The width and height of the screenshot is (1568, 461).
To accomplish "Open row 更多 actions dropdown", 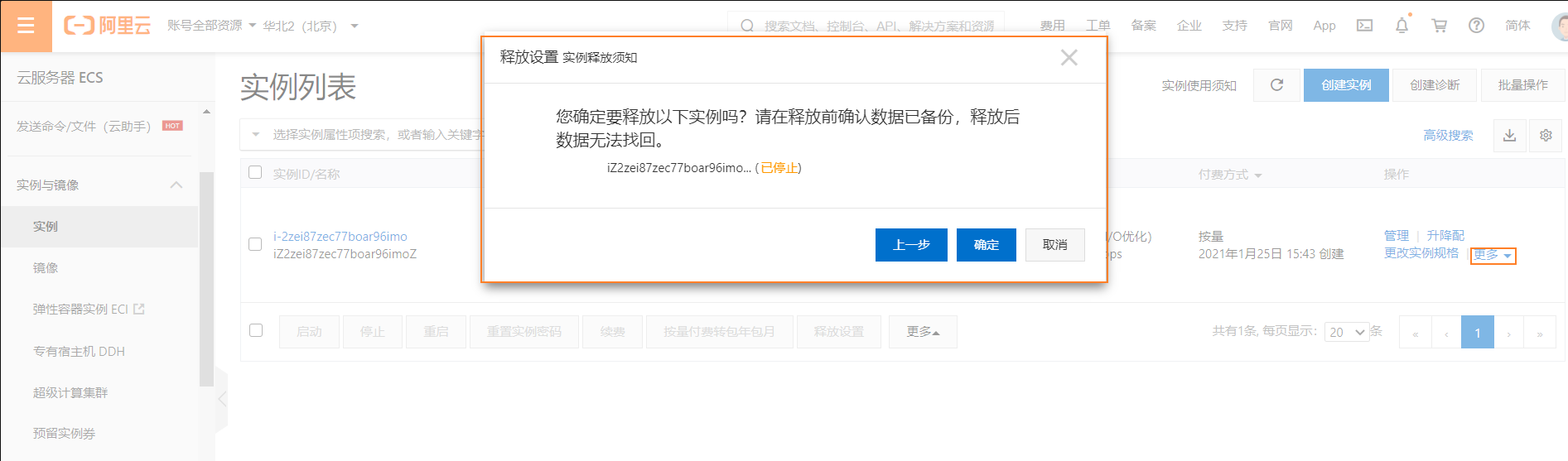I will pyautogui.click(x=1493, y=256).
